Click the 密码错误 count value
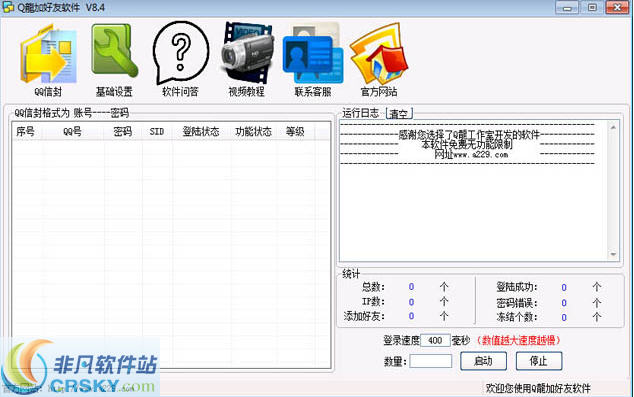Image resolution: width=634 pixels, height=397 pixels. (x=564, y=303)
